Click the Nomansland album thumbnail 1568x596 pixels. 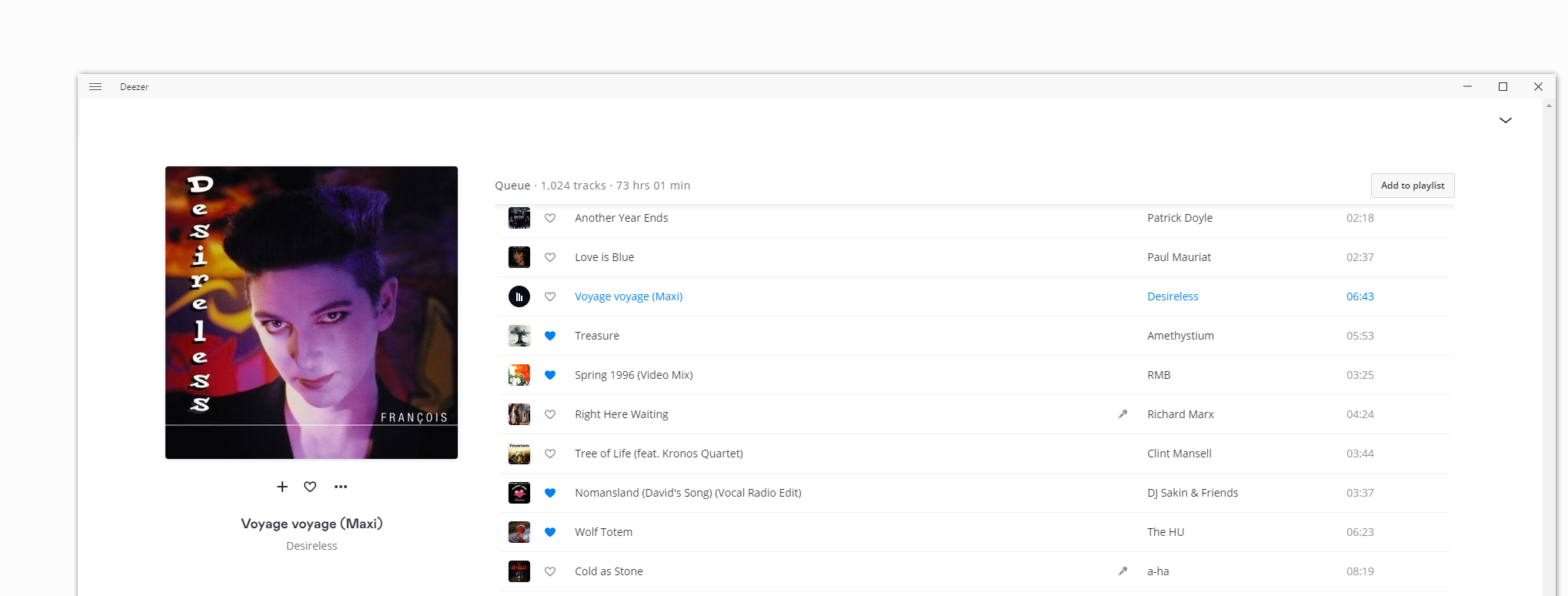click(519, 493)
